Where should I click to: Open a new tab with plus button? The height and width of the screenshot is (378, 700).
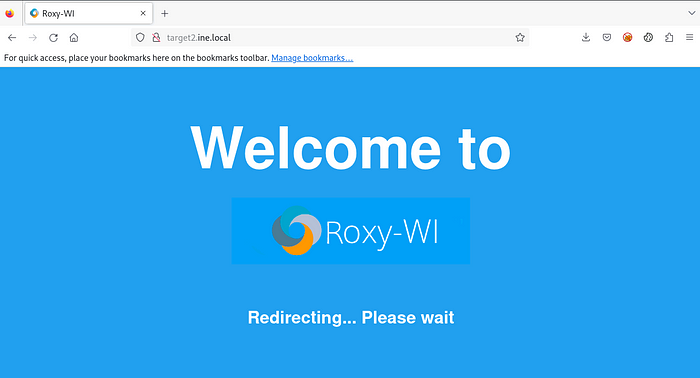pos(165,13)
